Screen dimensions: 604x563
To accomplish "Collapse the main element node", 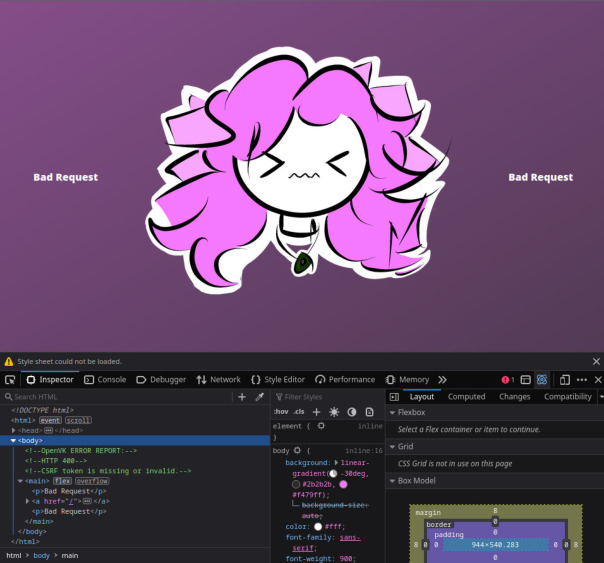I will [20, 481].
